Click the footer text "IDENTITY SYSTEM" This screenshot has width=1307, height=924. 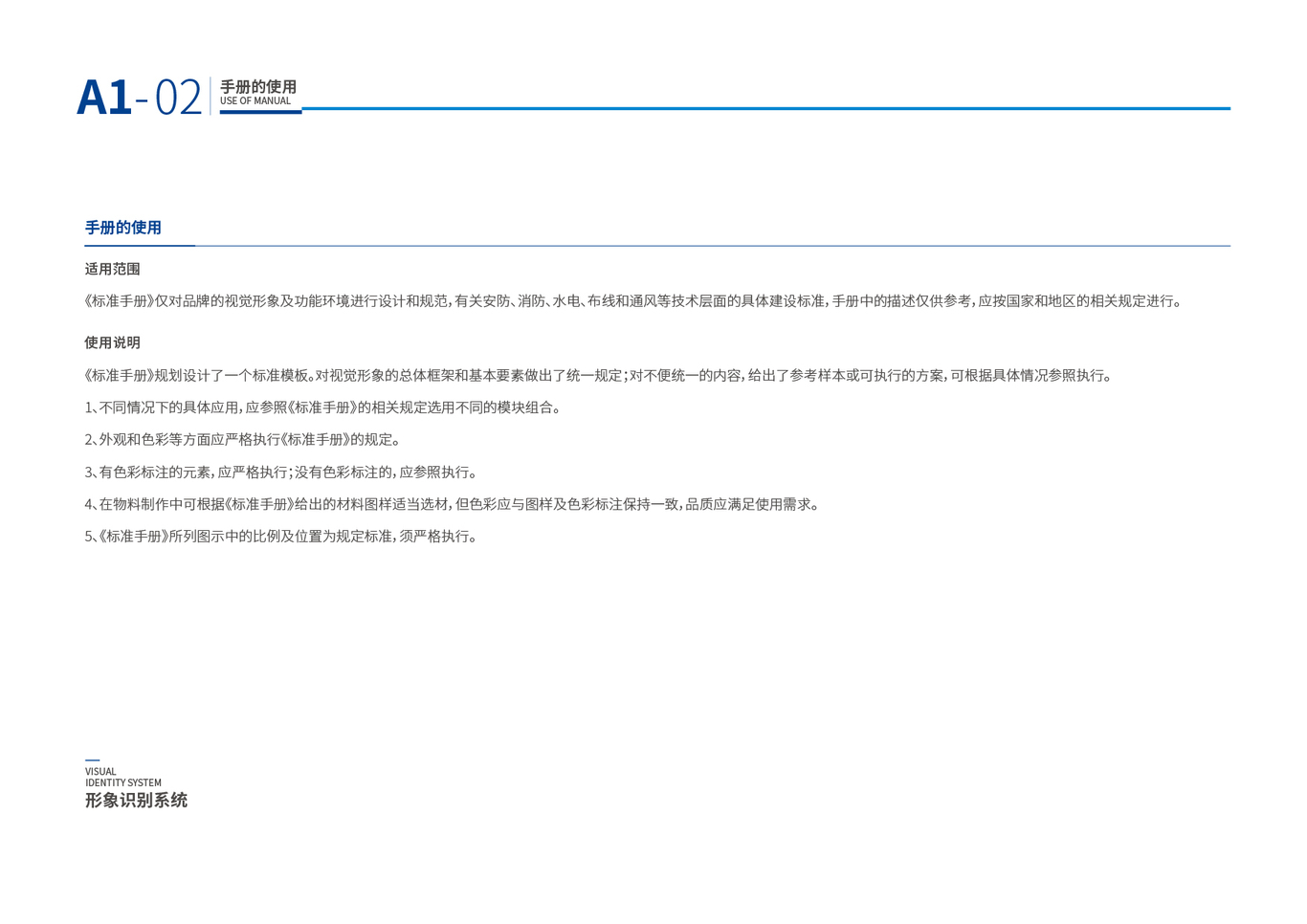click(x=123, y=782)
